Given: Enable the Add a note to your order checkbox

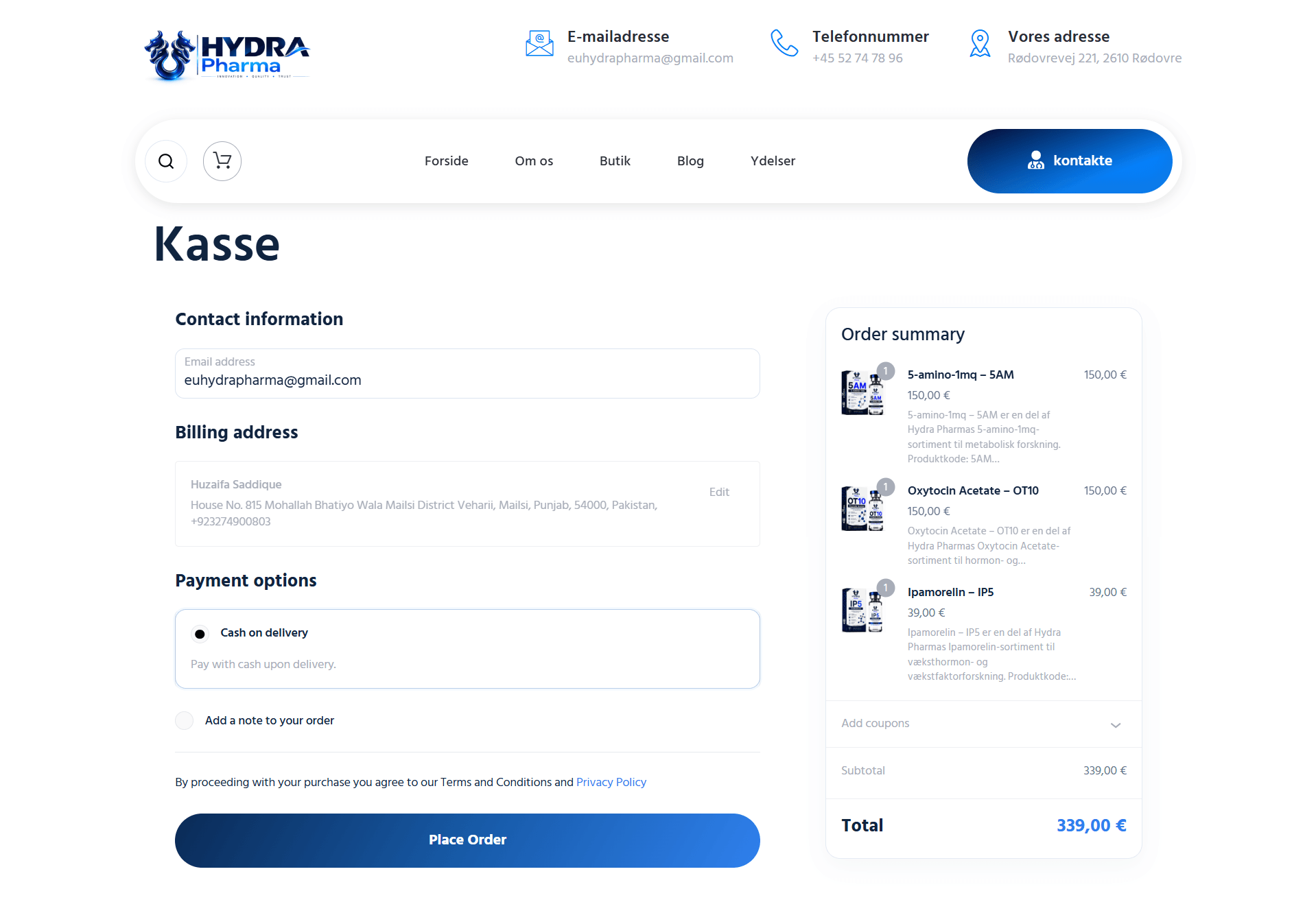Looking at the screenshot, I should point(184,720).
